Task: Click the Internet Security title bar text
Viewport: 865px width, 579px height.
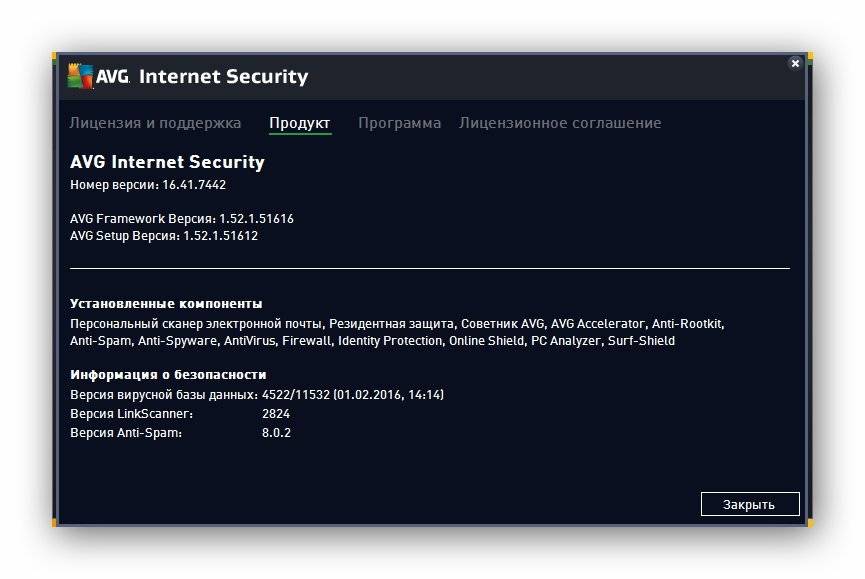Action: pos(223,76)
